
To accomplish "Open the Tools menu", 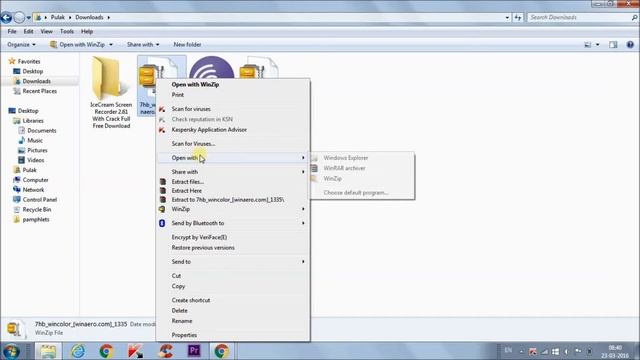I will [x=67, y=31].
